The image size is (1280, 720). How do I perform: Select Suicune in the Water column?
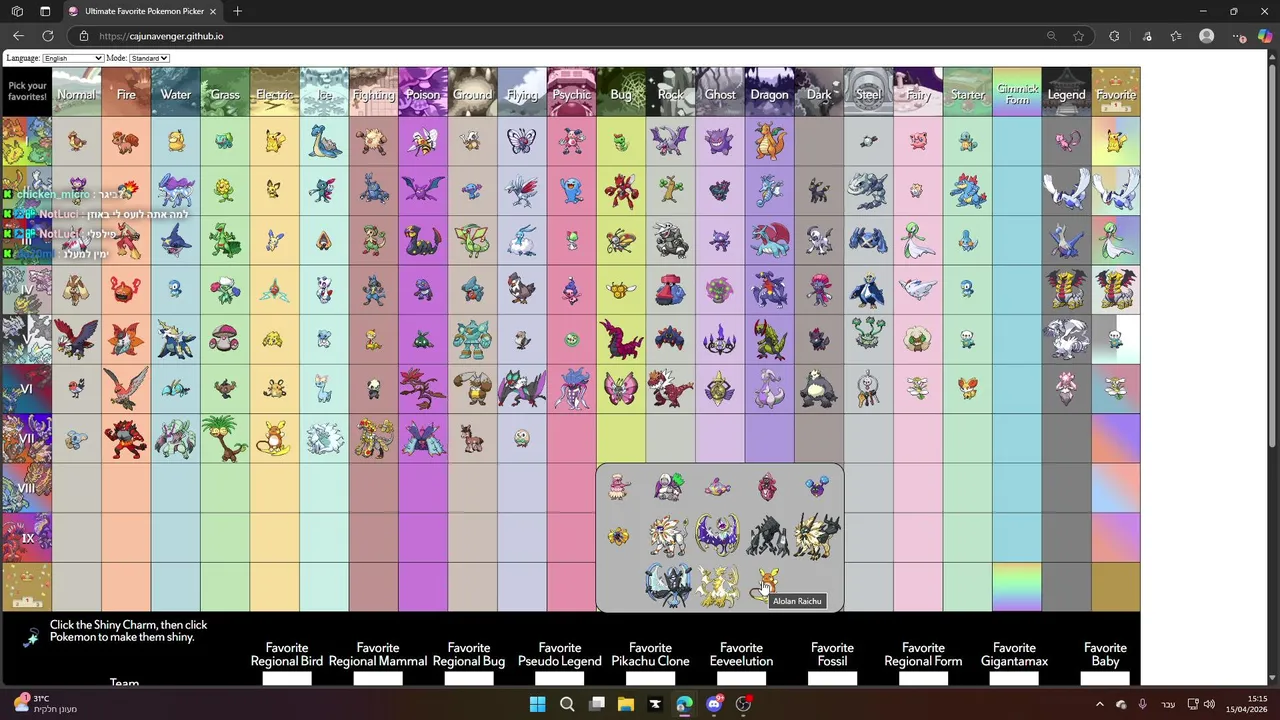point(176,191)
